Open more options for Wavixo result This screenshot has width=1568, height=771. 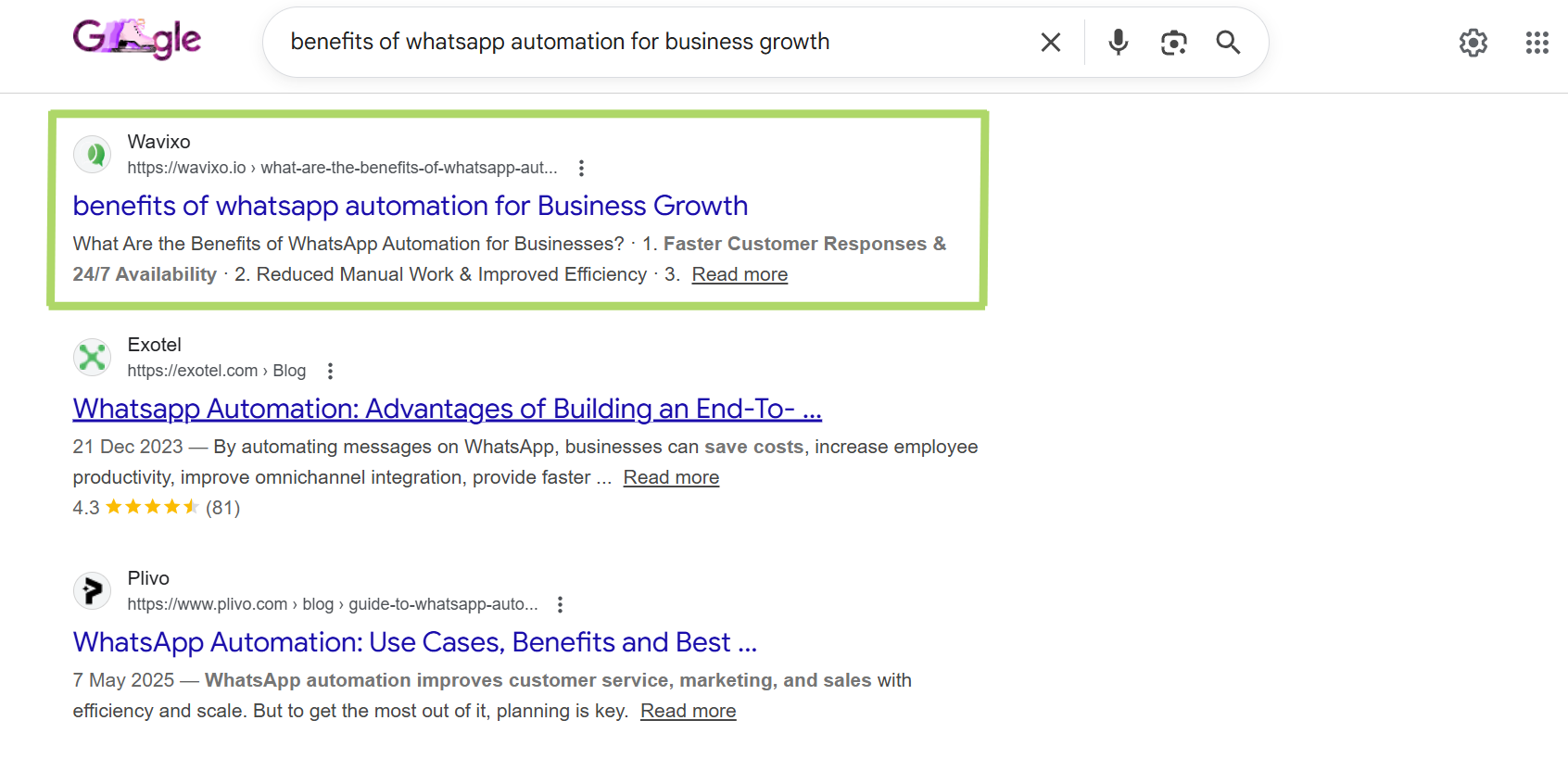point(581,168)
